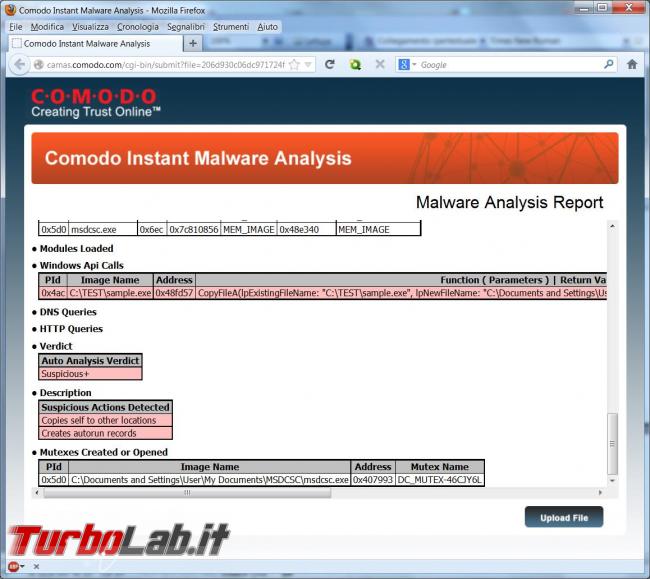650x579 pixels.
Task: Click the Adblock Plus icon in status bar
Action: (13, 566)
